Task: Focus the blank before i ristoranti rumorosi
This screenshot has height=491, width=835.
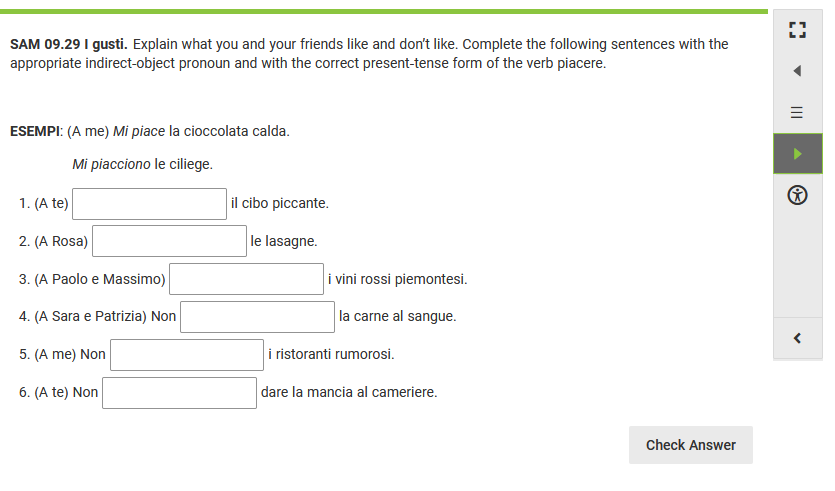Action: [187, 355]
